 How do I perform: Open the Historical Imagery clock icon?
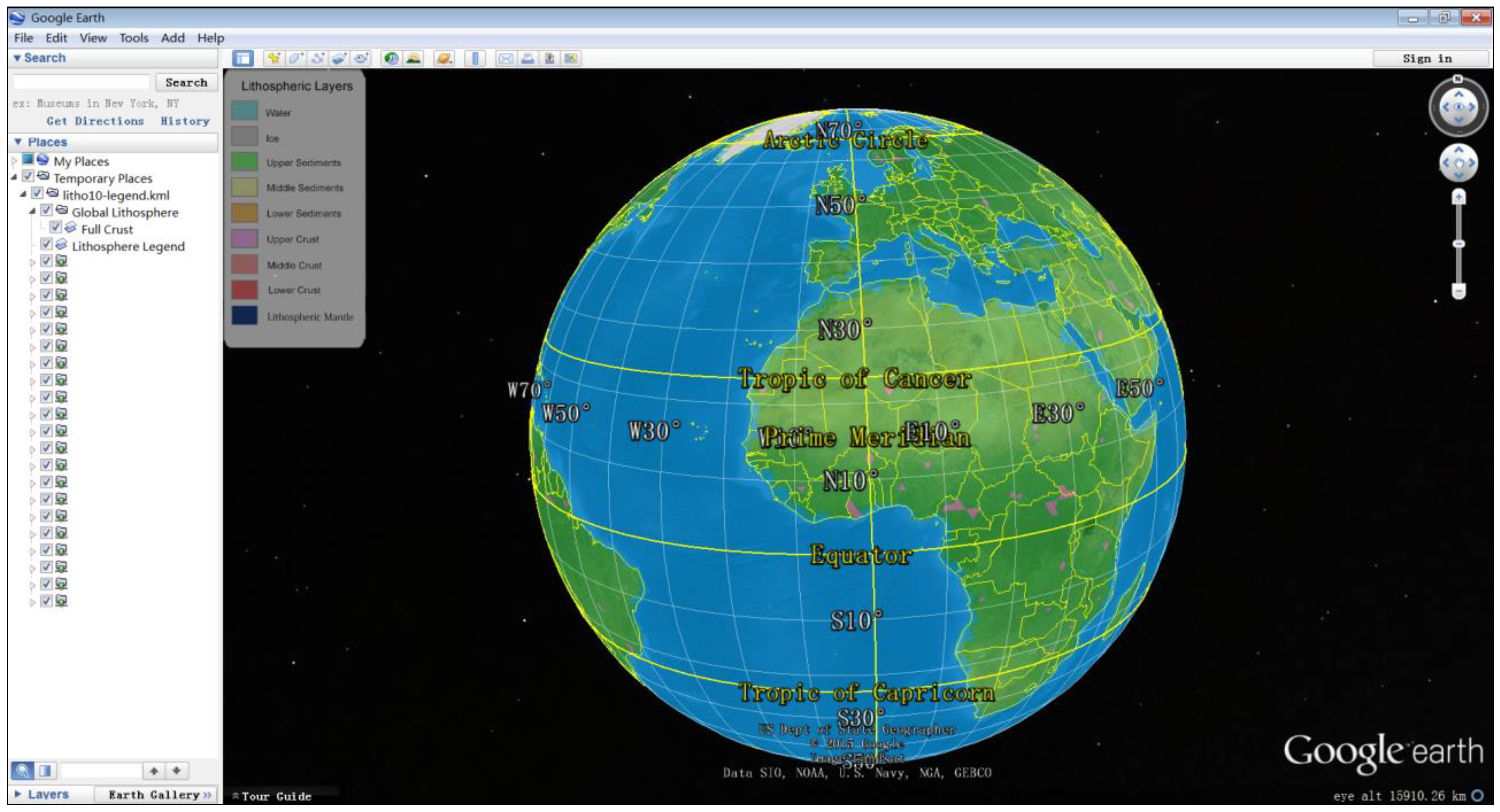[x=391, y=58]
